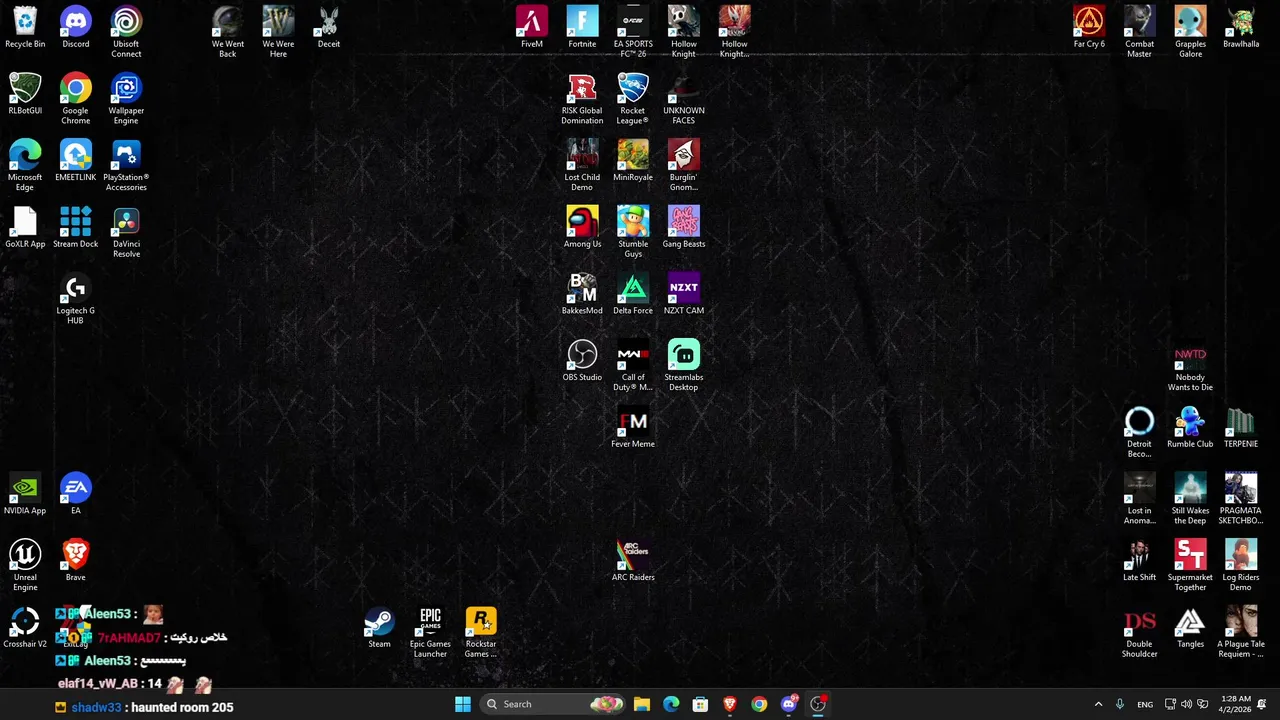Viewport: 1280px width, 720px height.
Task: Click the Brave browser desktop icon
Action: click(76, 561)
